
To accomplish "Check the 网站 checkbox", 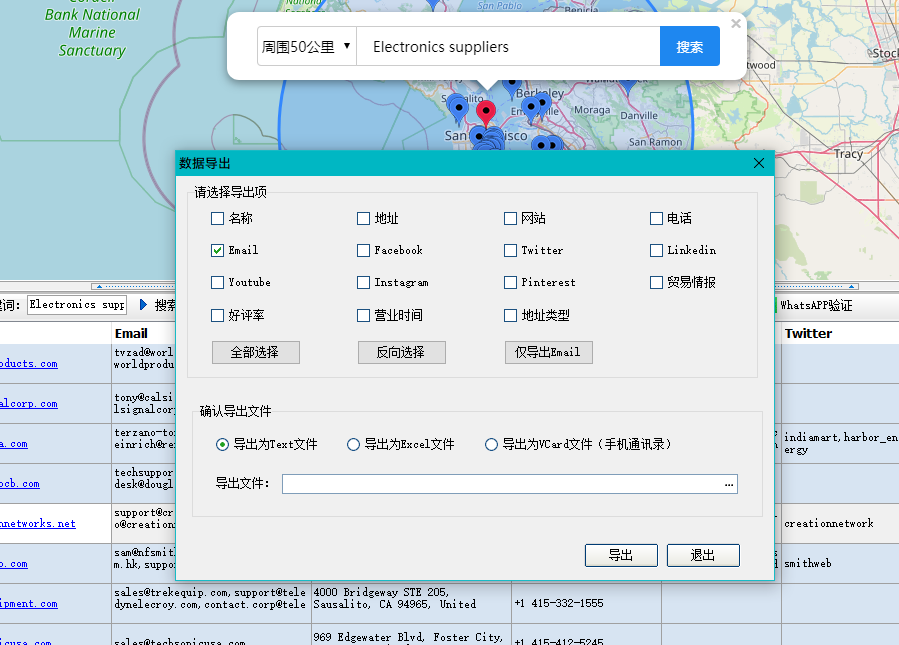I will click(x=510, y=218).
